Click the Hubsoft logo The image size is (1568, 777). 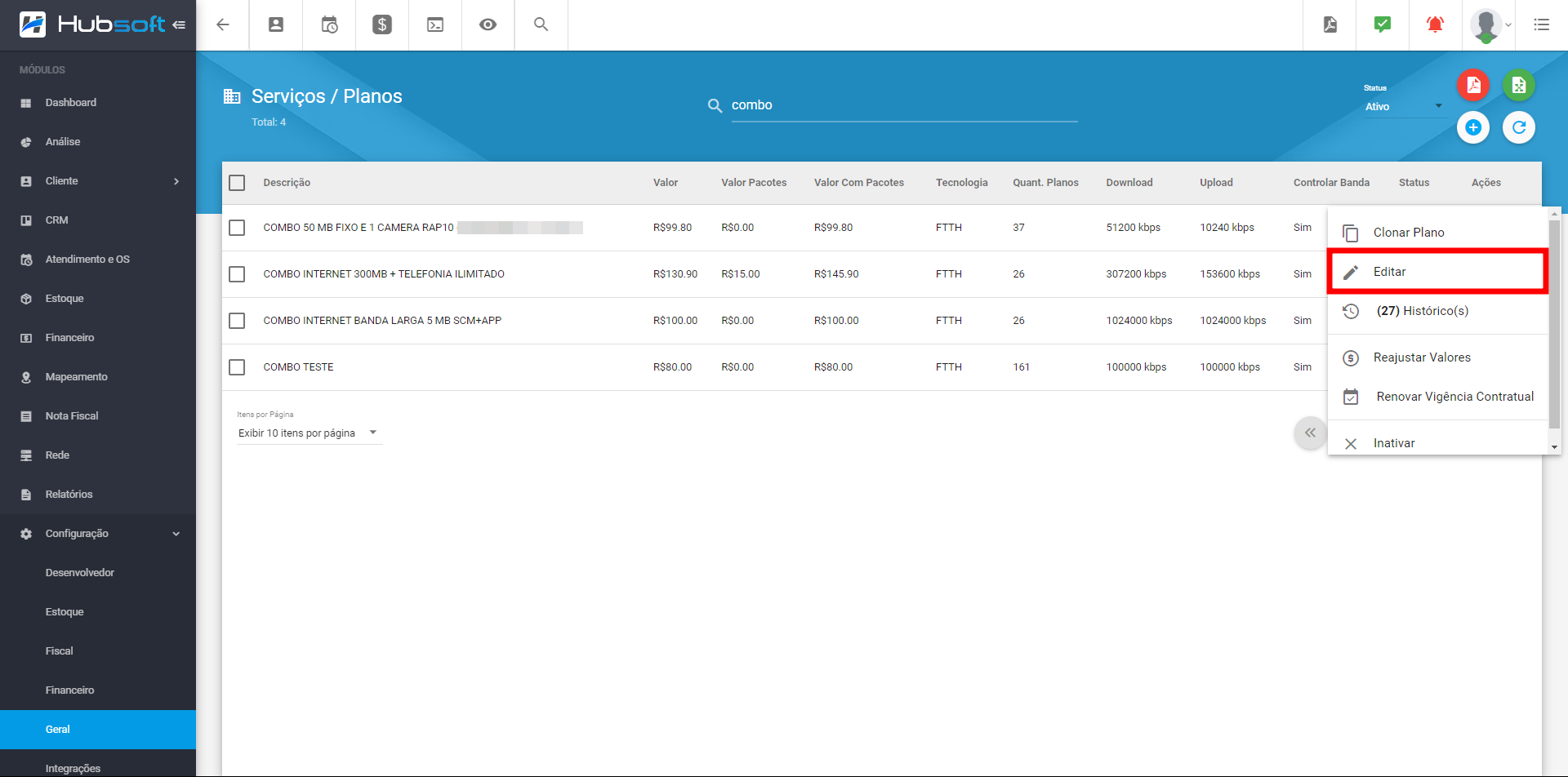pos(92,24)
